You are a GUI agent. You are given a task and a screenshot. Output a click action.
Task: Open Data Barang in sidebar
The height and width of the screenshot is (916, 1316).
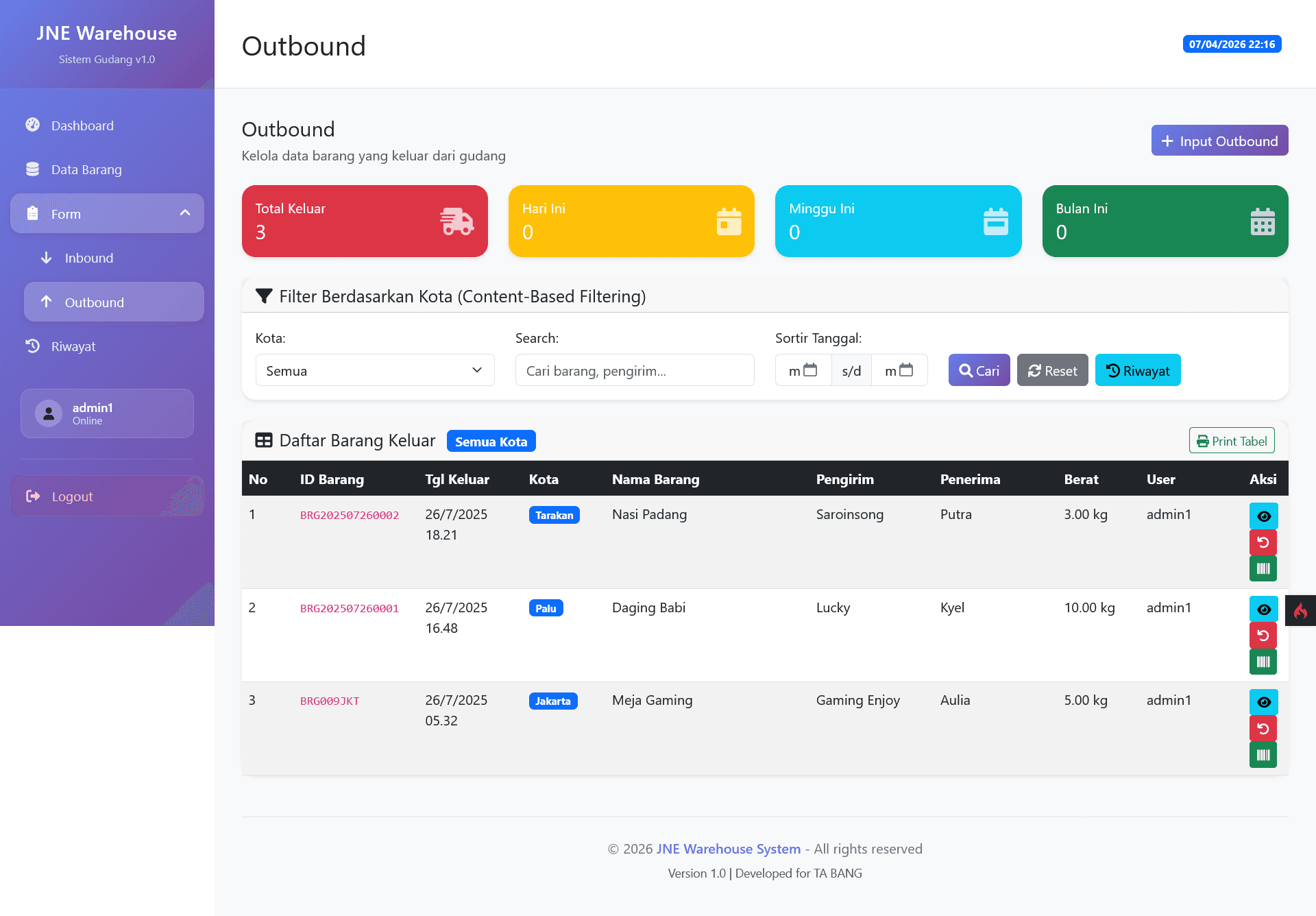(86, 169)
